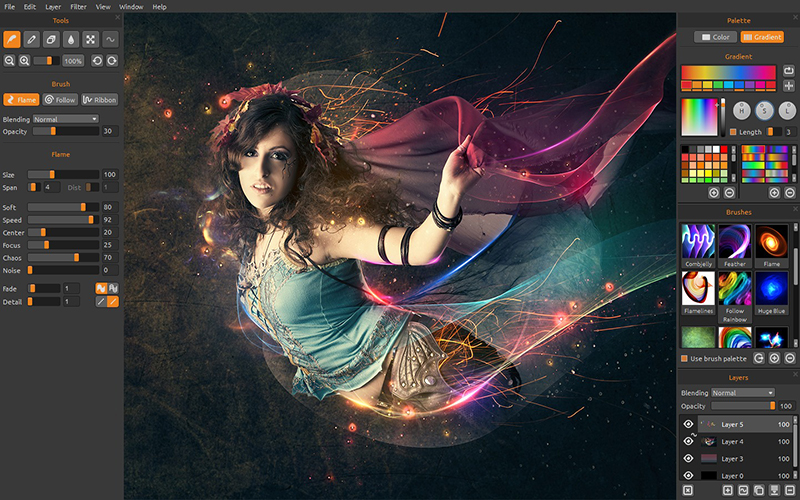Open the View menu

103,7
